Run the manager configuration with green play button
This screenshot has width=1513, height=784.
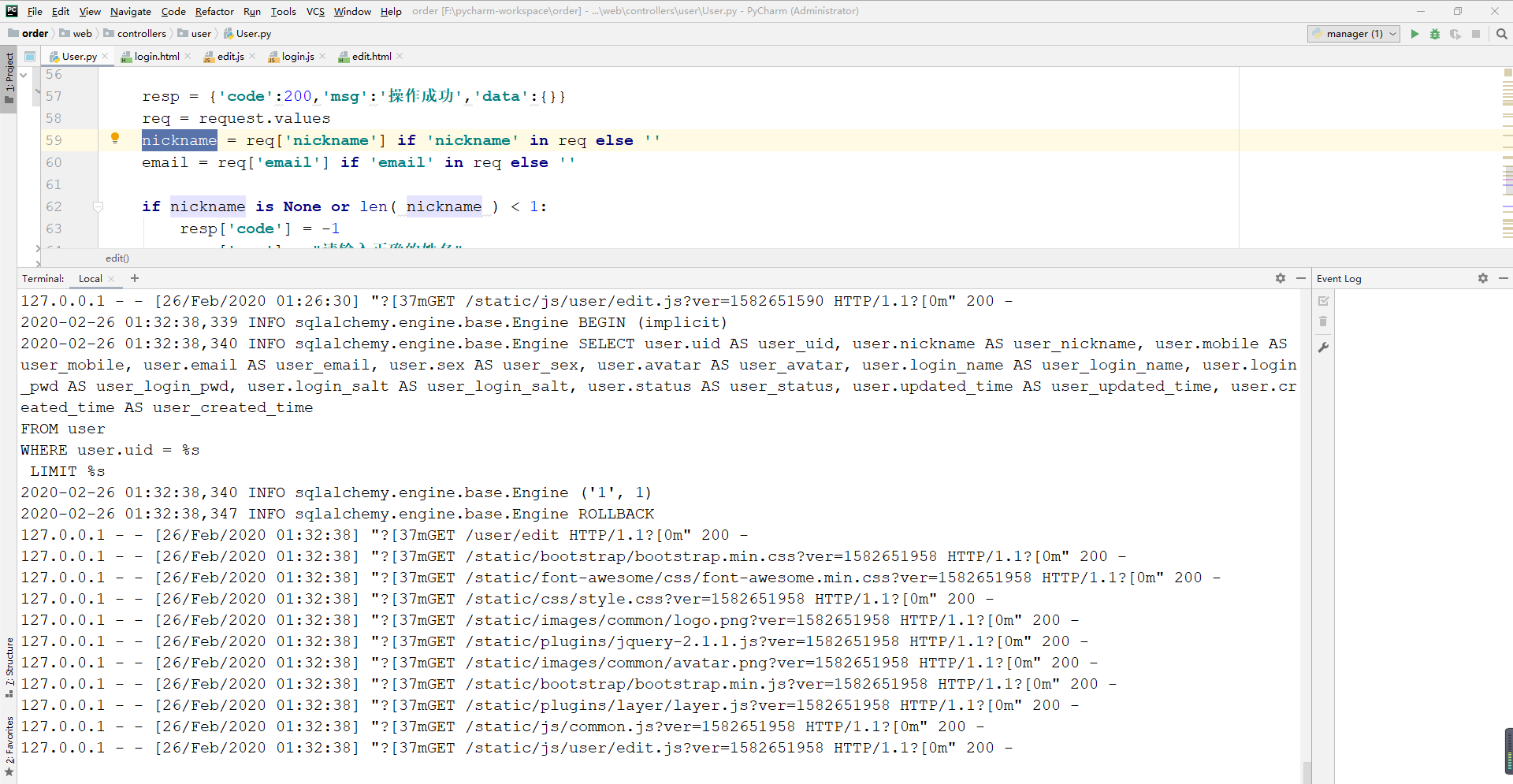tap(1414, 34)
